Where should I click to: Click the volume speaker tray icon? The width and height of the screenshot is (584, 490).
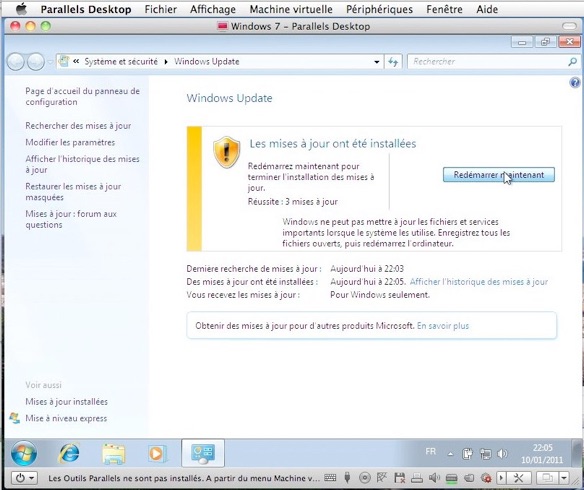coord(502,454)
